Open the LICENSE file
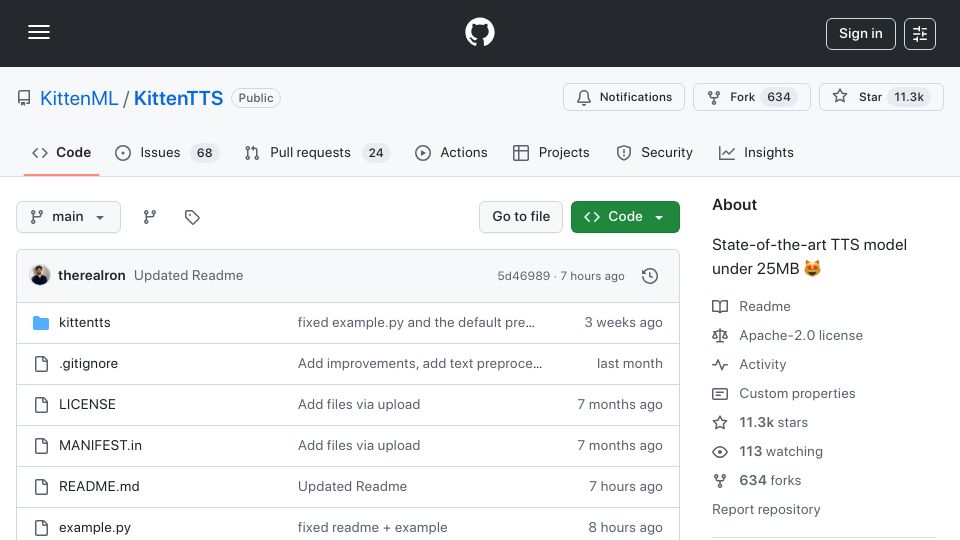960x540 pixels. (x=87, y=405)
